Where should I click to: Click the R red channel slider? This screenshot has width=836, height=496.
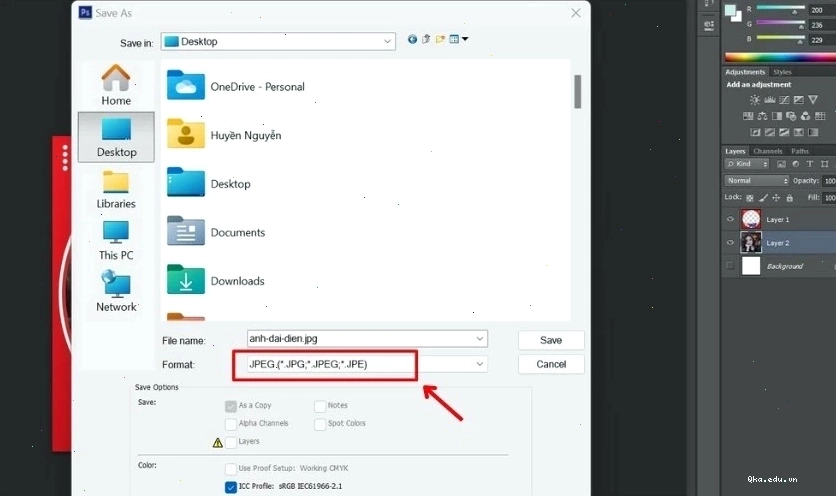point(781,9)
